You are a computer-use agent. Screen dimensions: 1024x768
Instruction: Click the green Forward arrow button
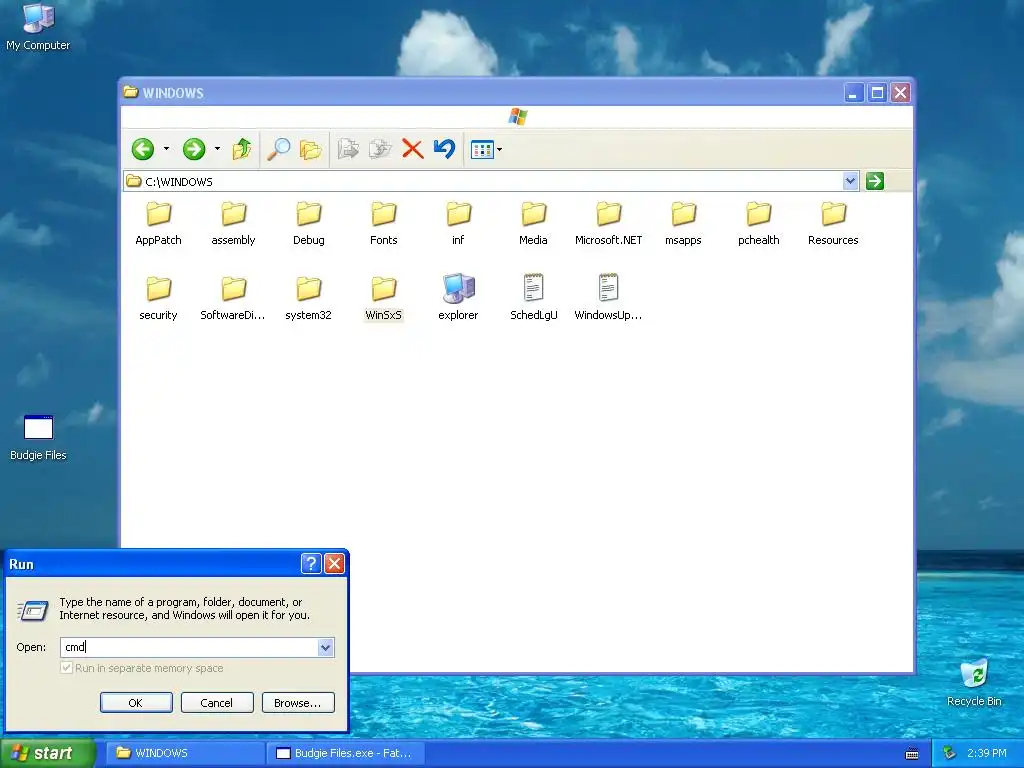click(x=193, y=150)
